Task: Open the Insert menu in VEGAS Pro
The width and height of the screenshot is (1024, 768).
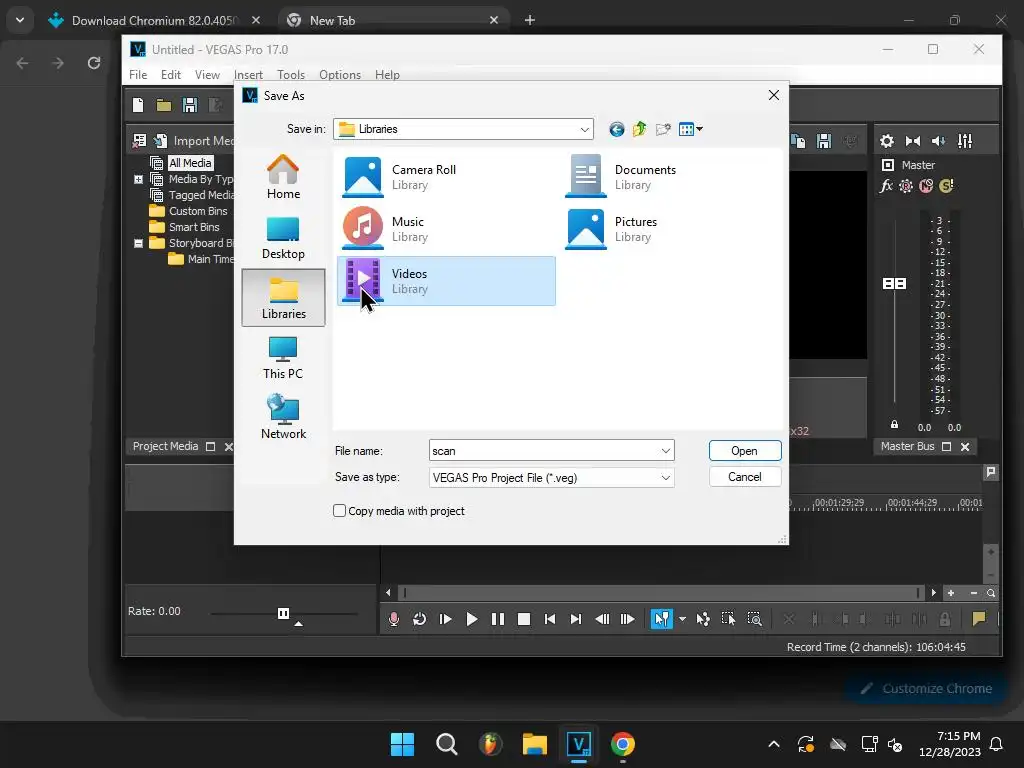Action: [248, 74]
